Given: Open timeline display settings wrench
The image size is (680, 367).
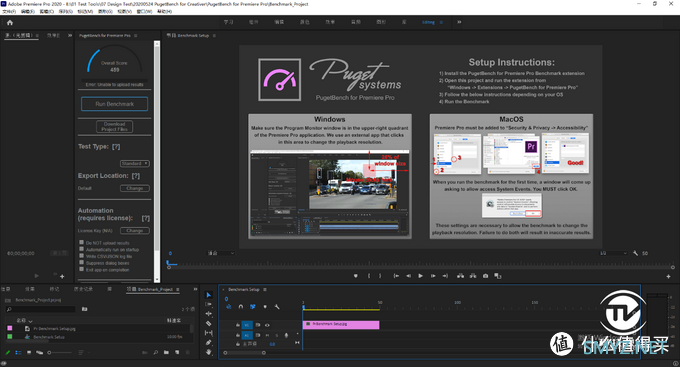Looking at the screenshot, I should (277, 307).
